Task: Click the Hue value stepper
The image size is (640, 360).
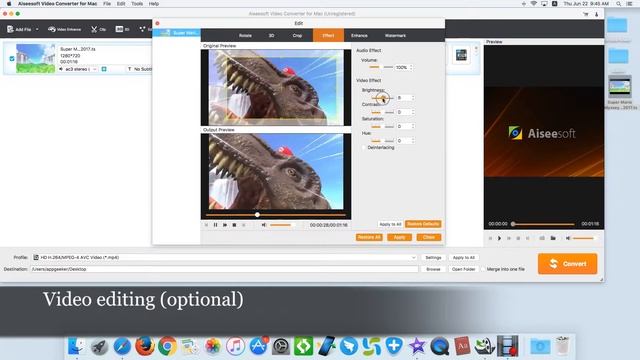Action: tap(413, 141)
